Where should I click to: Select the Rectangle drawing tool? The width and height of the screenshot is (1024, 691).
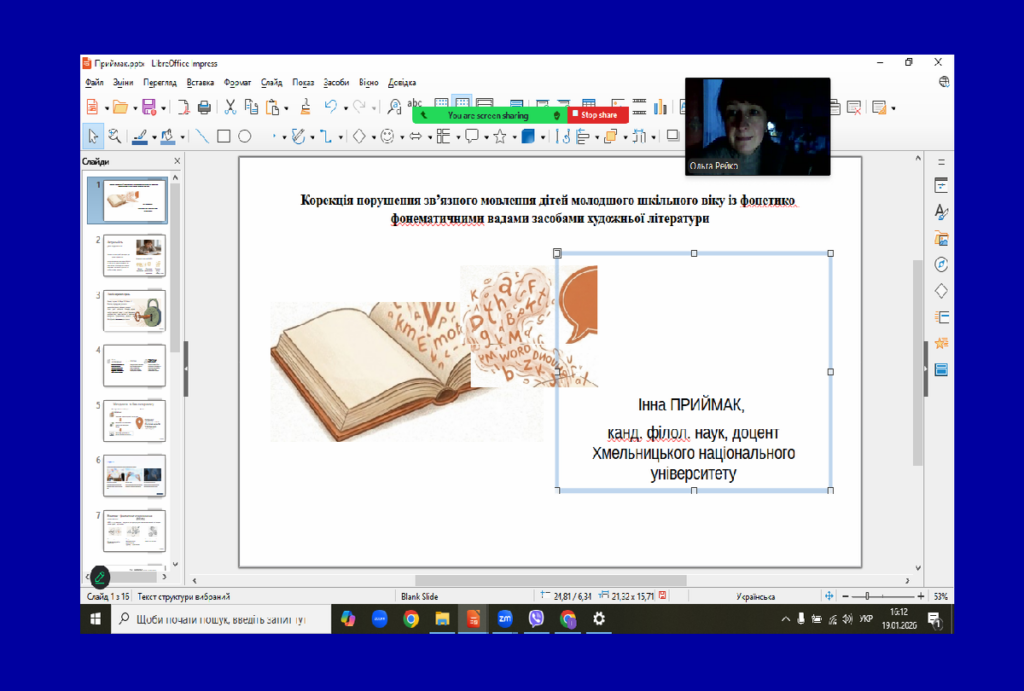[x=224, y=137]
